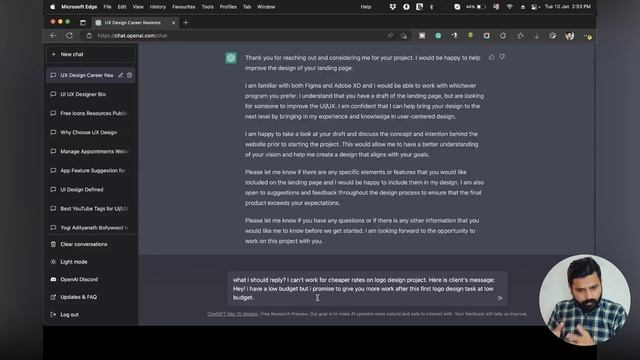Click the ChatGPT avatar next to response
Image resolution: width=640 pixels, height=360 pixels.
[231, 58]
